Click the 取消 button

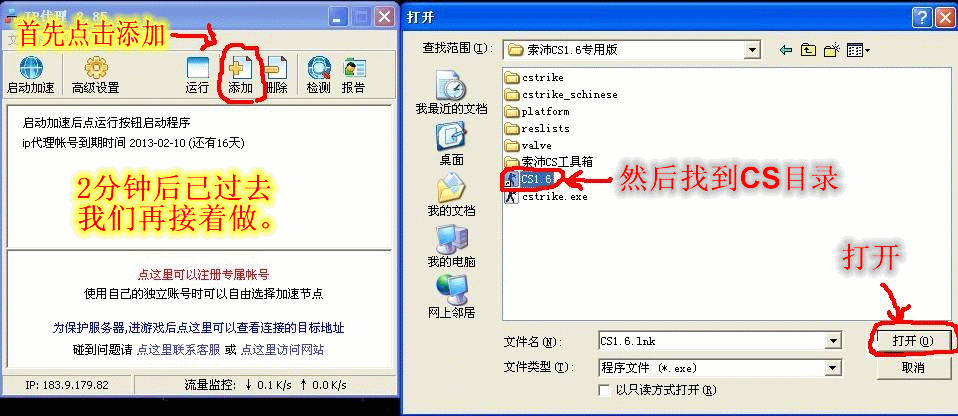913,368
